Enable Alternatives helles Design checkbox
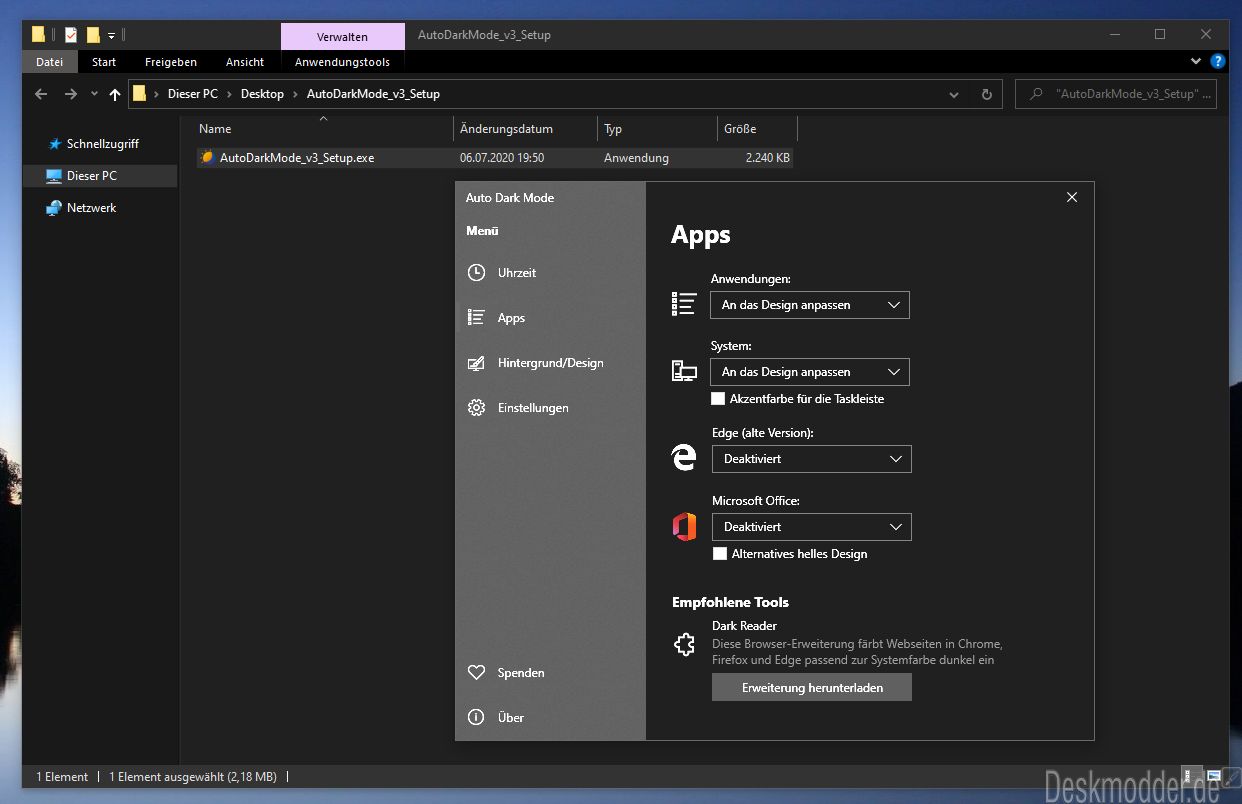 point(720,554)
